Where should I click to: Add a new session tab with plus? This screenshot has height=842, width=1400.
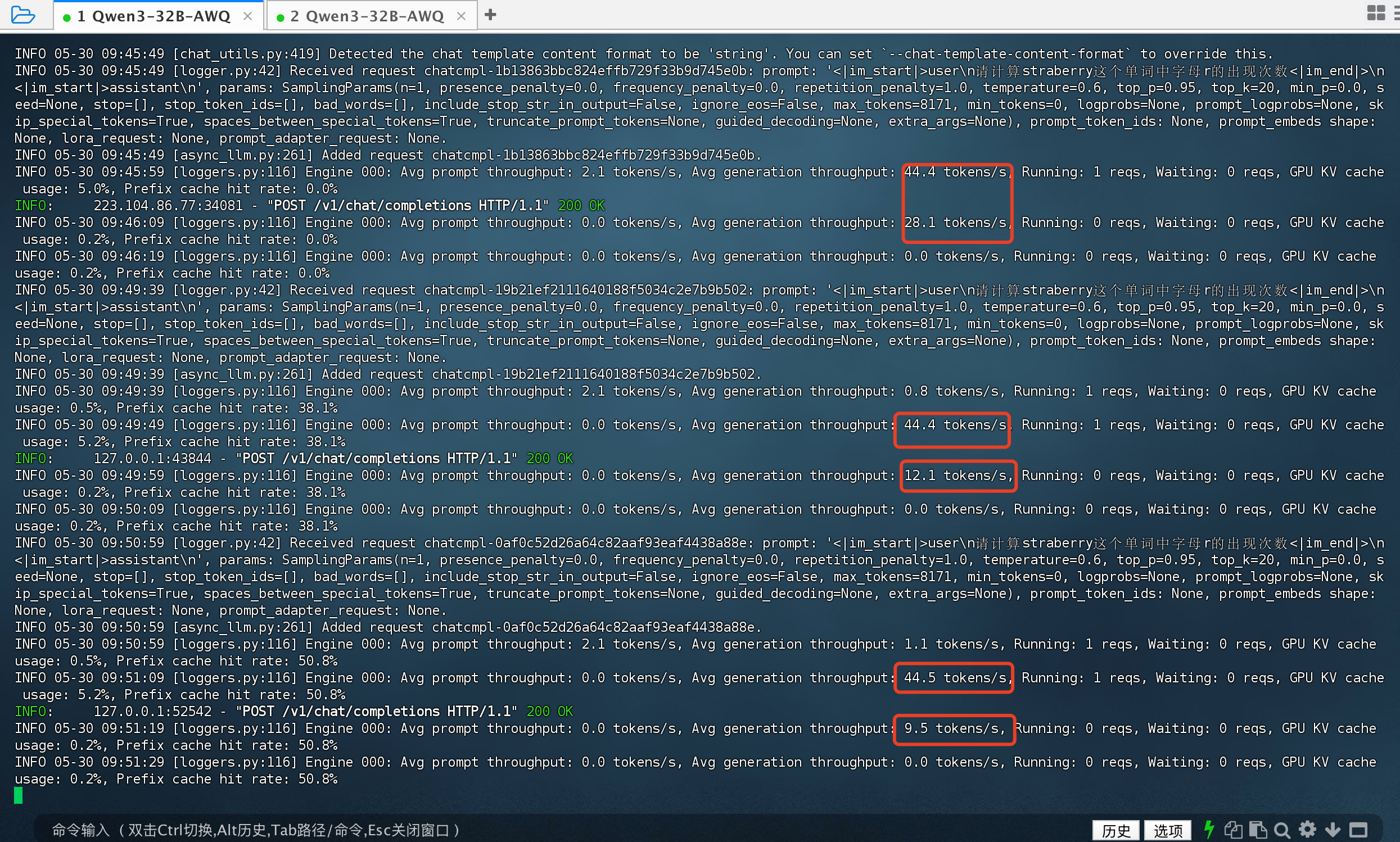pos(491,15)
